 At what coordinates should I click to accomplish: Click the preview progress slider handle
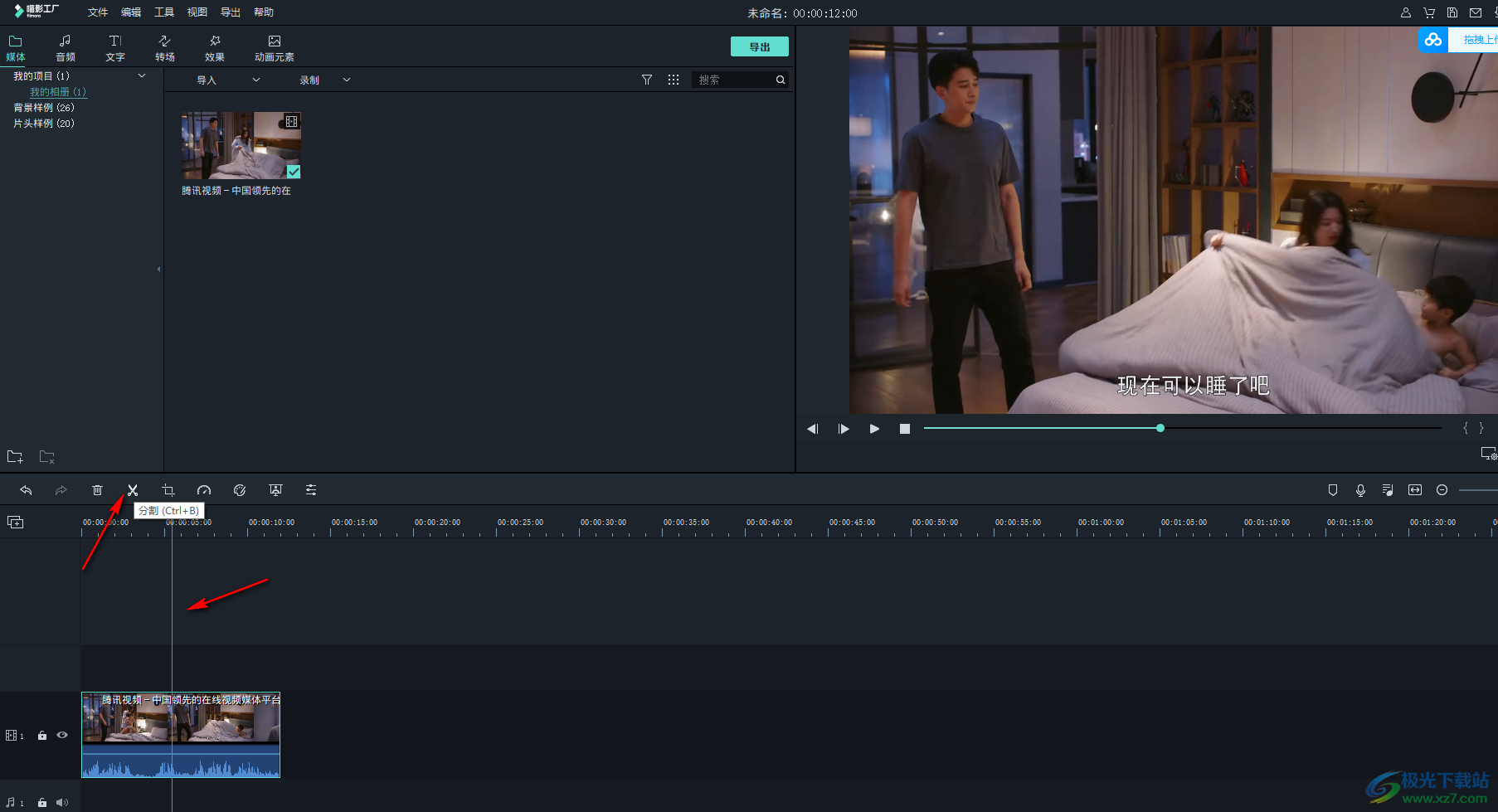[1160, 428]
